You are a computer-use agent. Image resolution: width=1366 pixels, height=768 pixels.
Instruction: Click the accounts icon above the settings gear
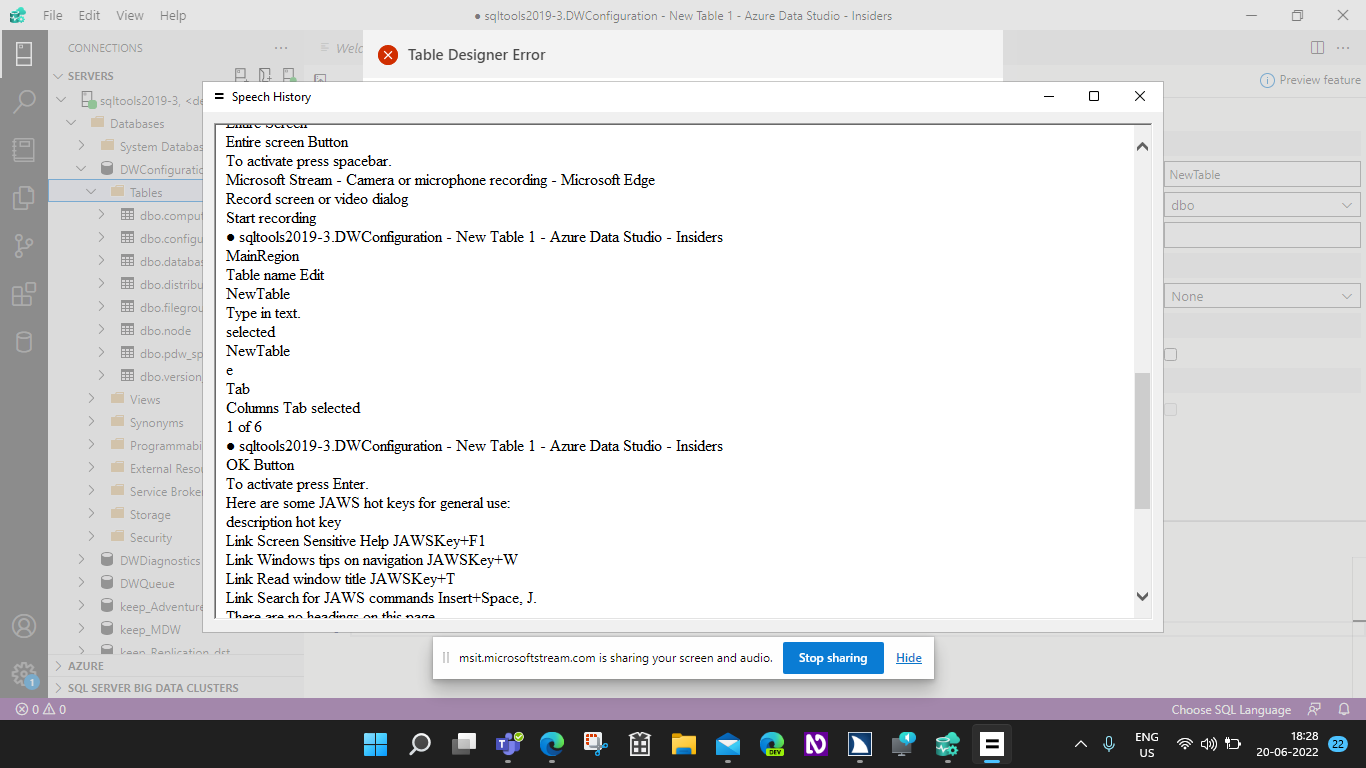coord(22,627)
